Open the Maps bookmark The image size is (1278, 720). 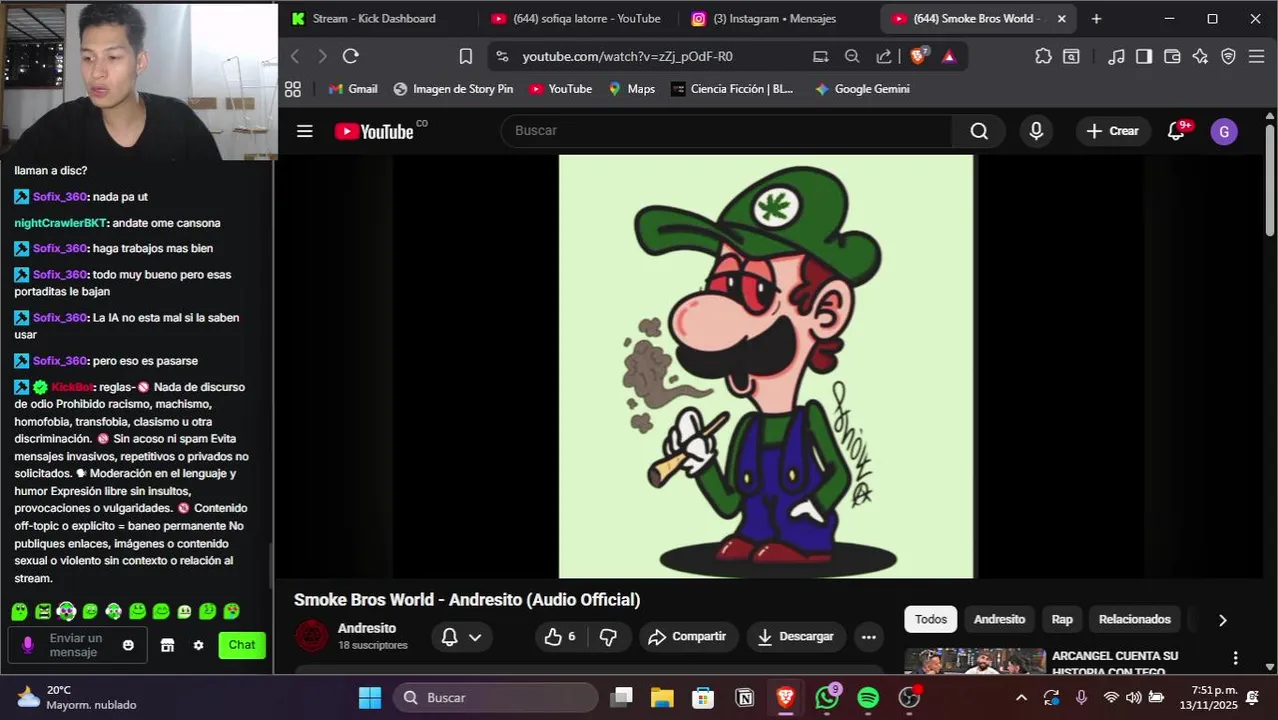[632, 89]
